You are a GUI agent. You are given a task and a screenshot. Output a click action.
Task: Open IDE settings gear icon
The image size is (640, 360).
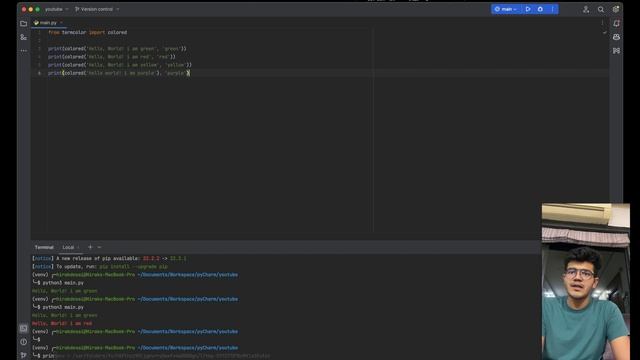[x=616, y=9]
